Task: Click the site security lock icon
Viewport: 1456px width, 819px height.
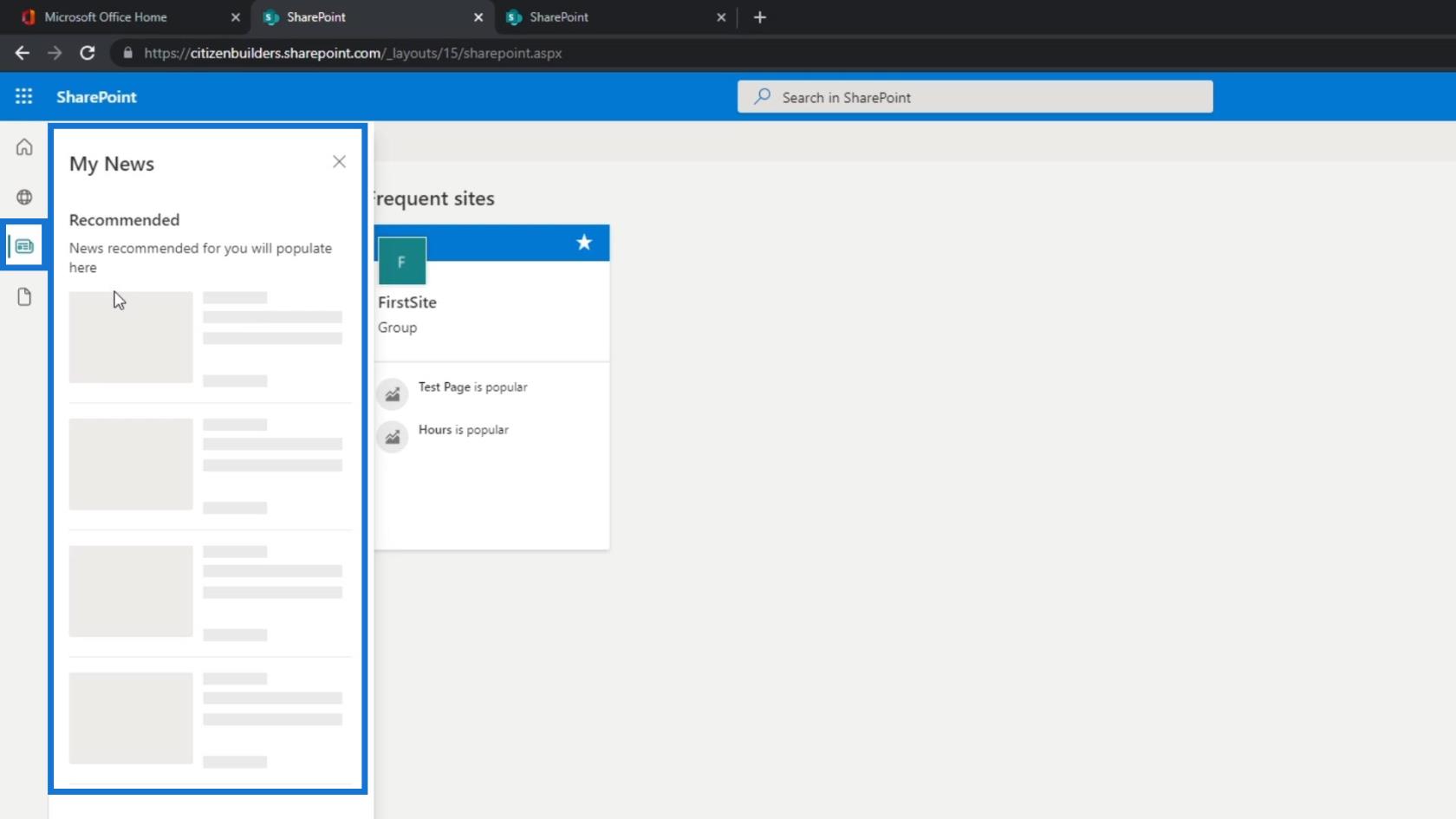Action: click(128, 53)
